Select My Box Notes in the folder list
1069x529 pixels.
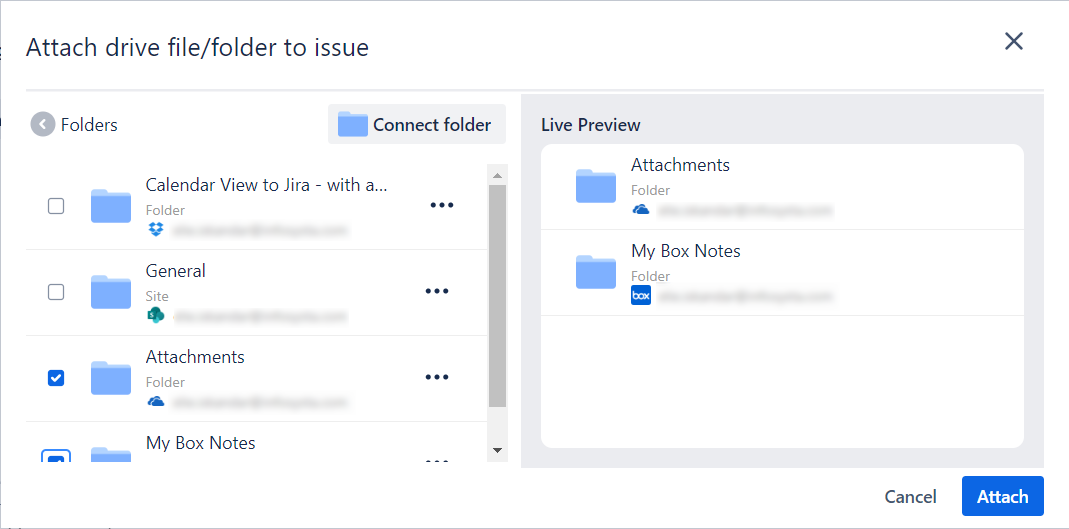201,443
